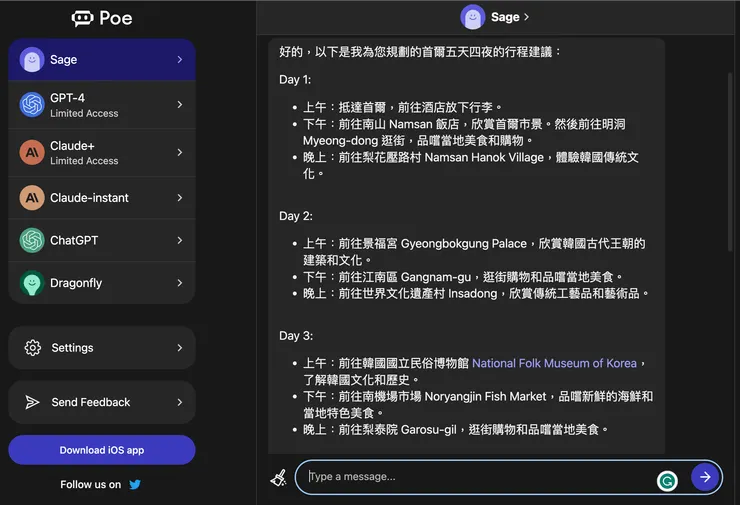Click the Claude+ bot avatar icon

(32, 152)
